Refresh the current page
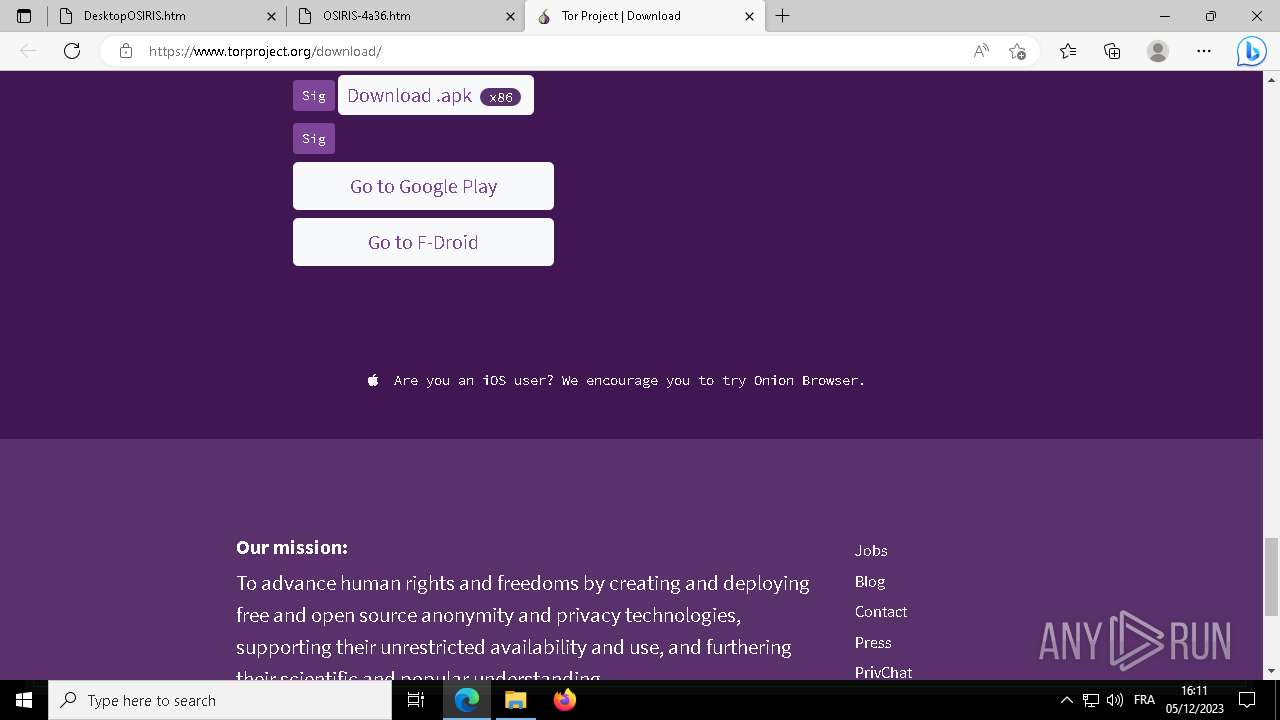Screen dimensions: 1280x720 [72, 51]
